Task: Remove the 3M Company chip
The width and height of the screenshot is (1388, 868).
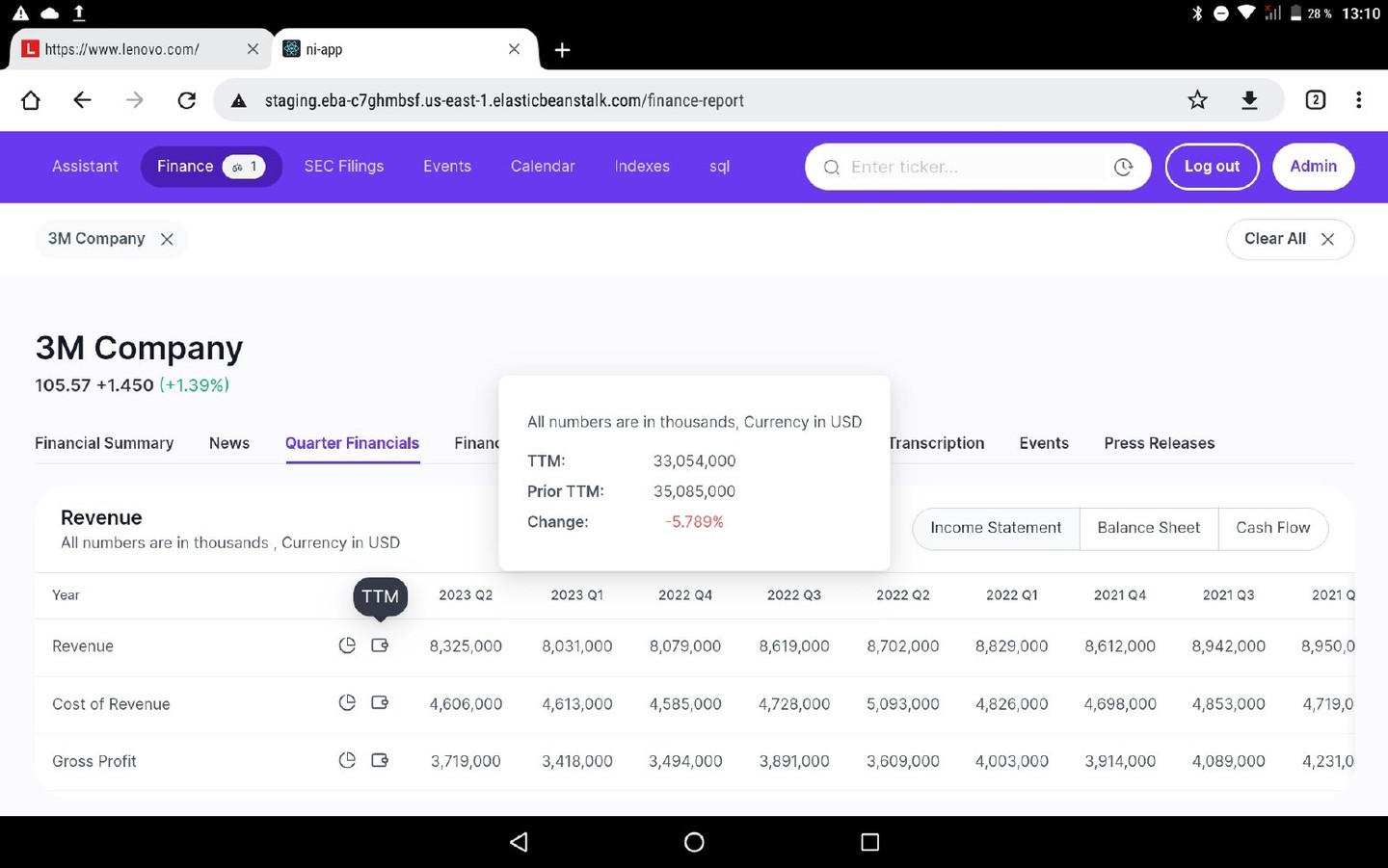Action: point(167,239)
